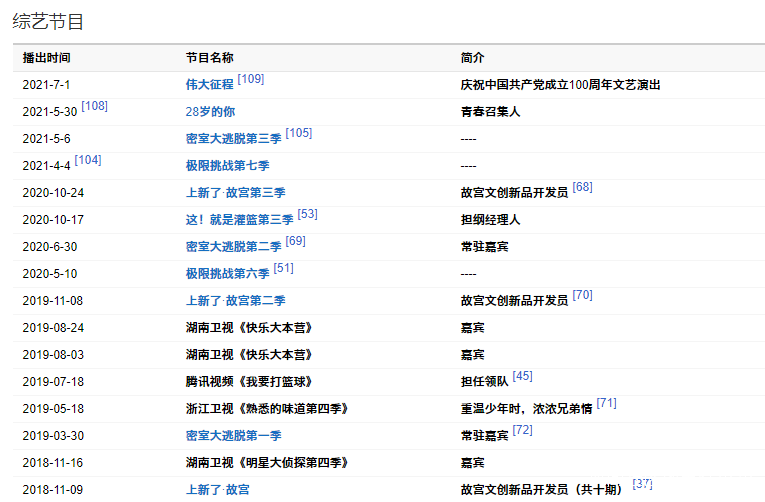
Task: Open reference [104] beside 2021-4-4
Action: click(88, 160)
